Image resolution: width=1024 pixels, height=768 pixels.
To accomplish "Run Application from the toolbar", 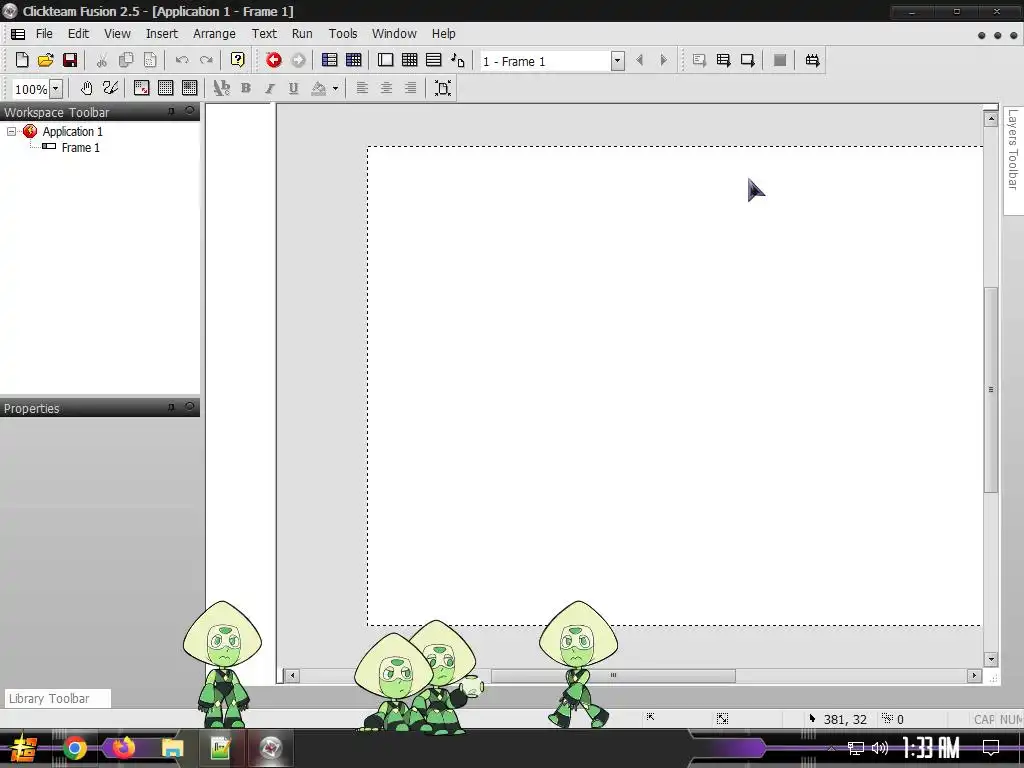I will pyautogui.click(x=723, y=61).
